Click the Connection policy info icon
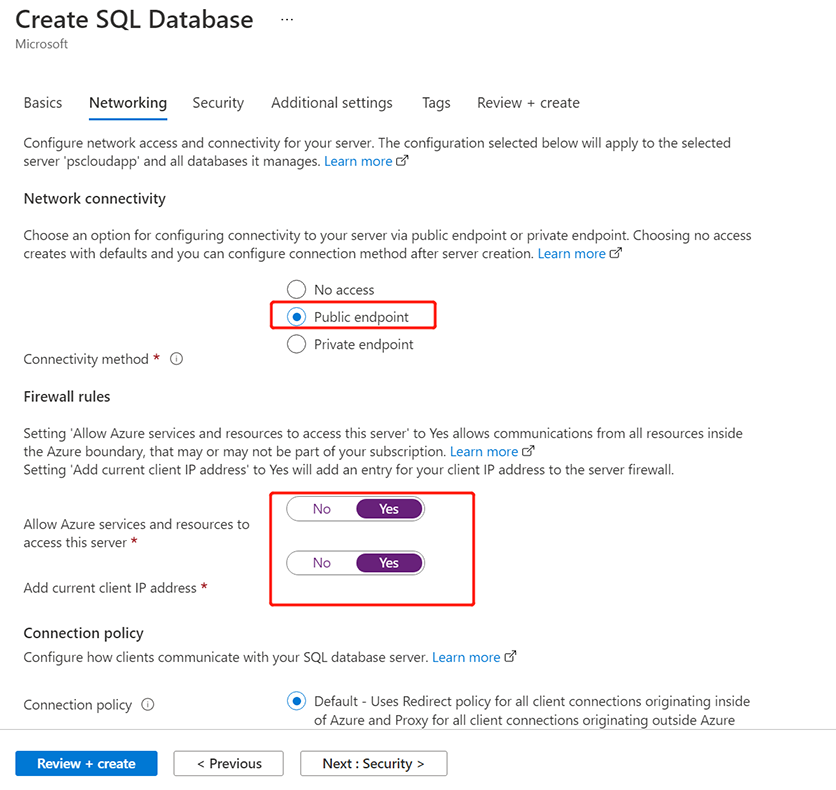836x790 pixels. click(148, 705)
